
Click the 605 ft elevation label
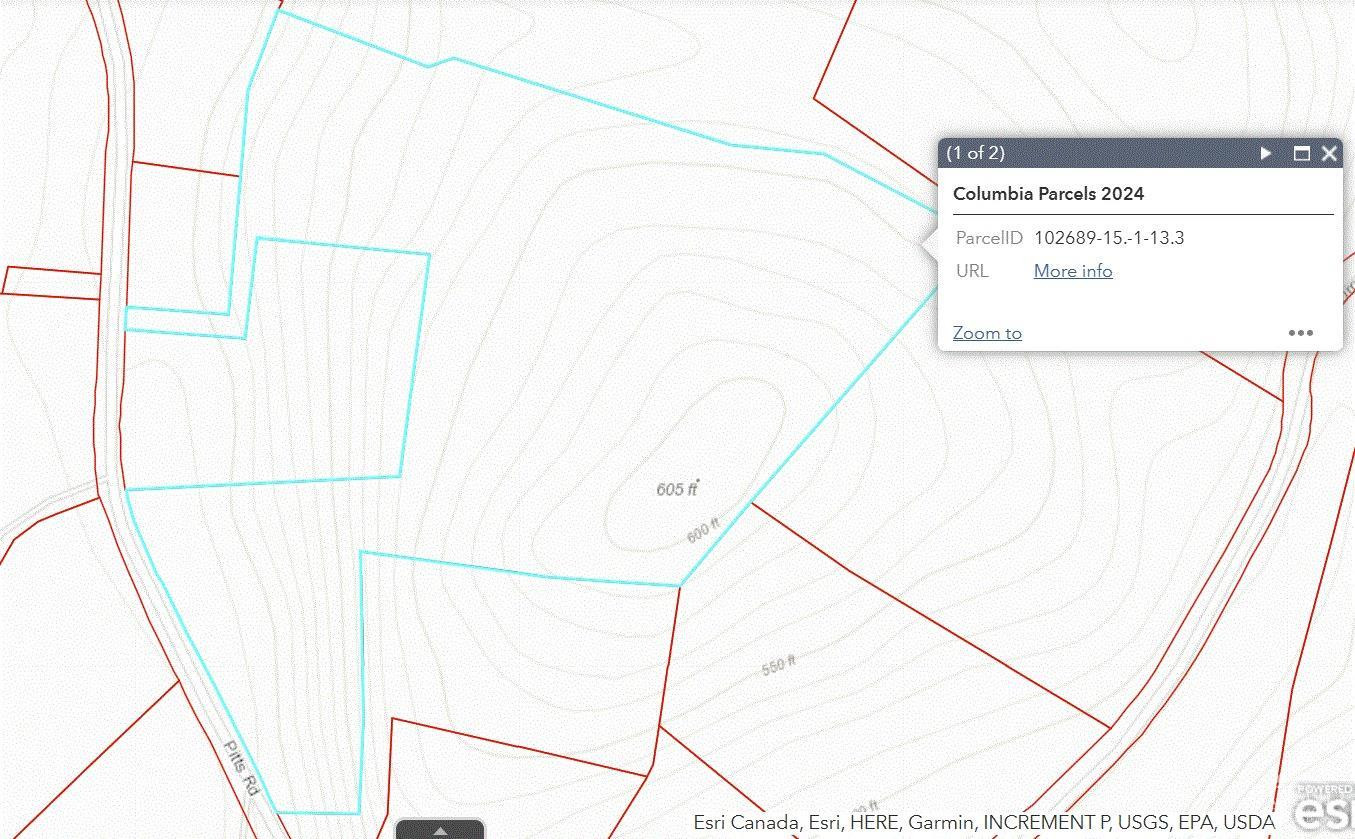pos(677,489)
